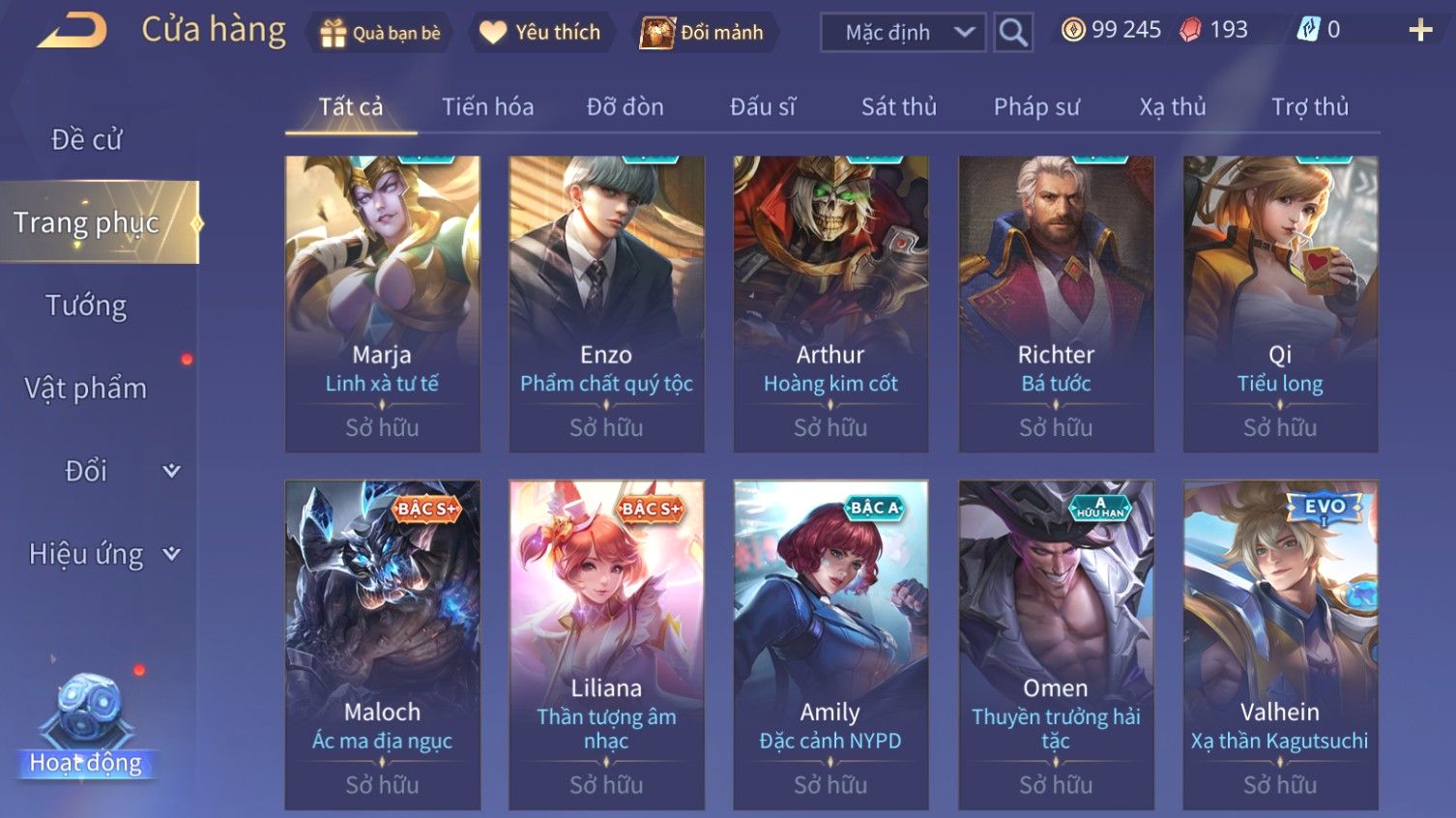
Task: Select Vật phẩm in the sidebar
Action: [86, 389]
